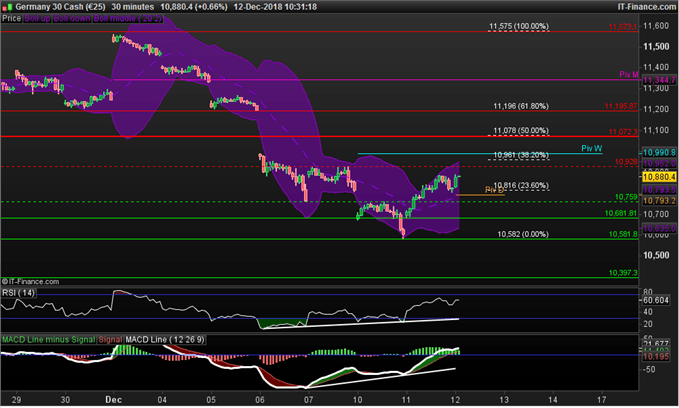
Task: Click the red 10,928 level label
Action: coord(626,162)
